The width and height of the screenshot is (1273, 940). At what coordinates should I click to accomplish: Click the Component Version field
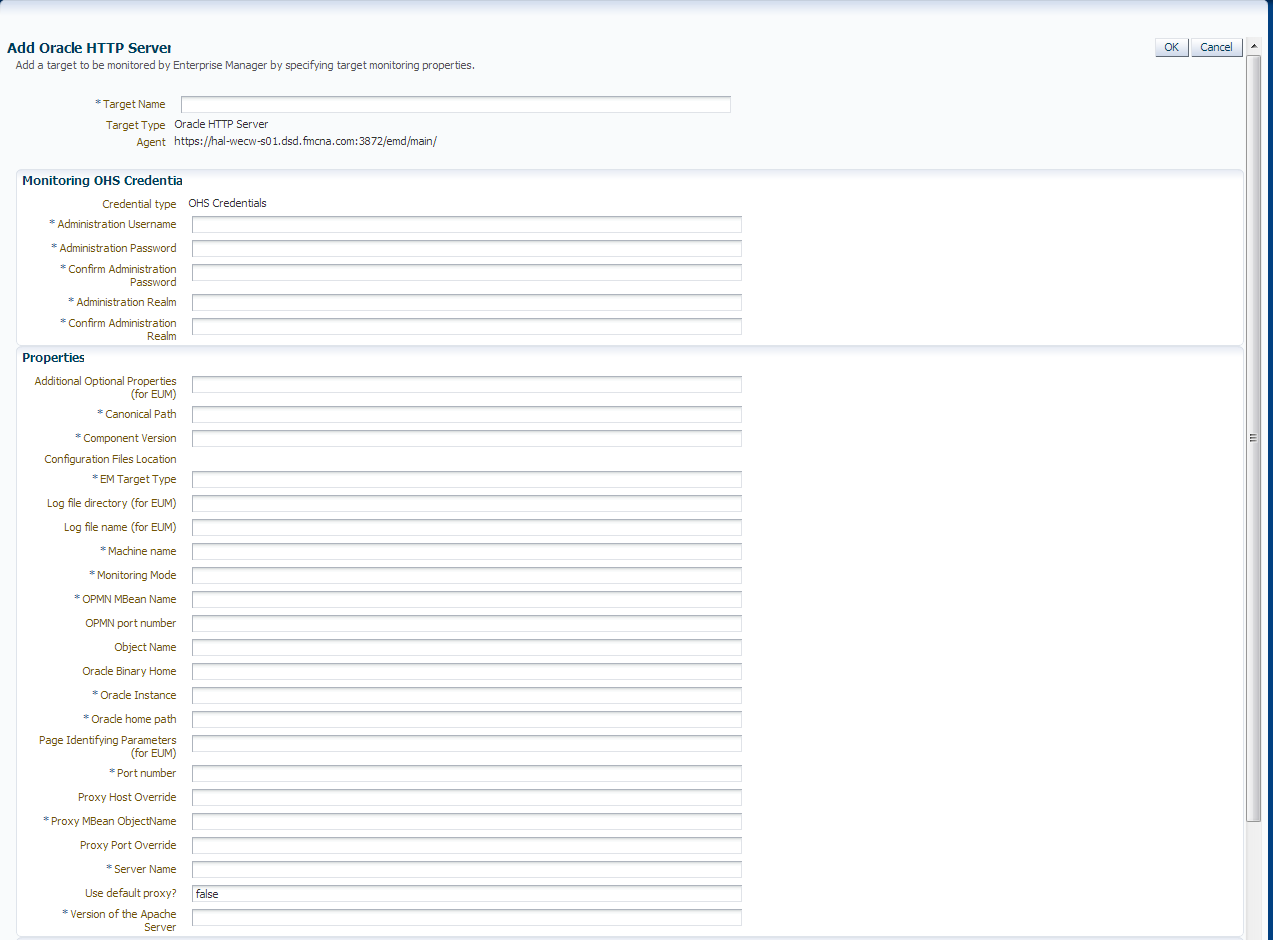[x=467, y=438]
